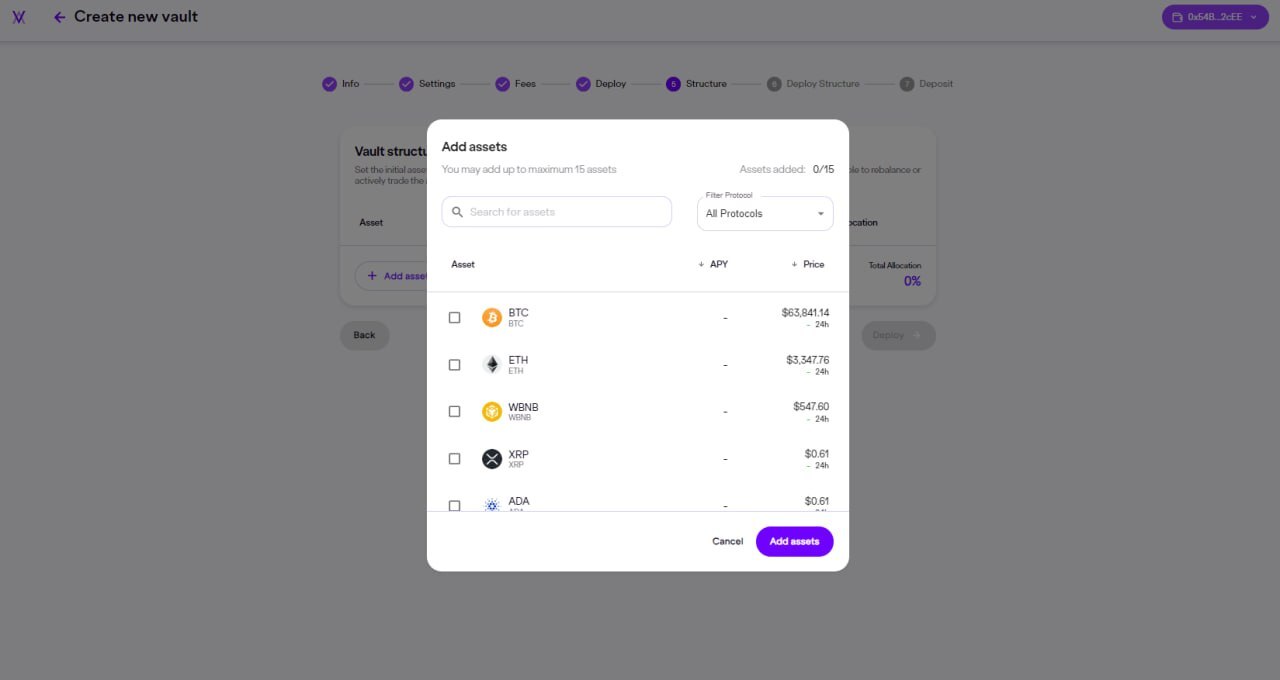Click the Bitcoin coin icon
This screenshot has width=1280, height=680.
[x=492, y=317]
